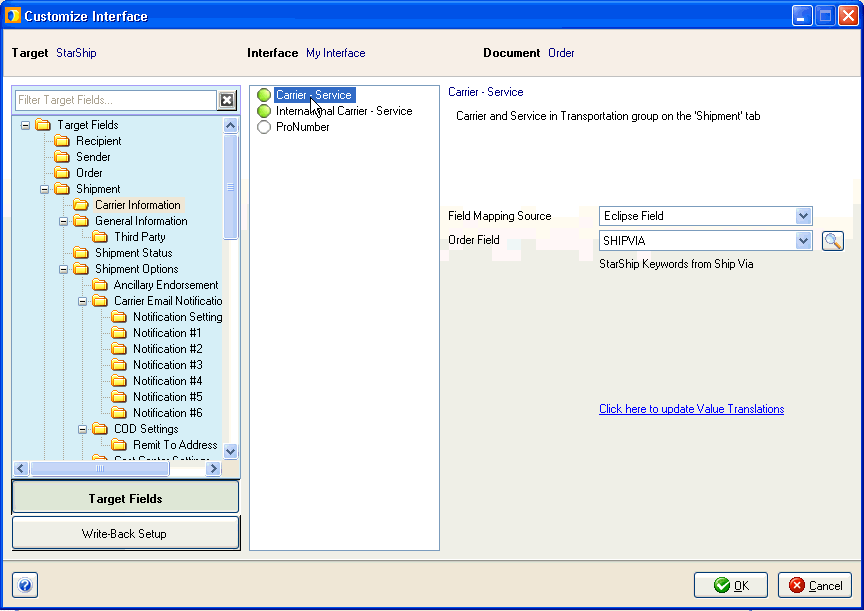This screenshot has width=864, height=611.
Task: Click the tree scroll-down arrow
Action: click(x=230, y=451)
